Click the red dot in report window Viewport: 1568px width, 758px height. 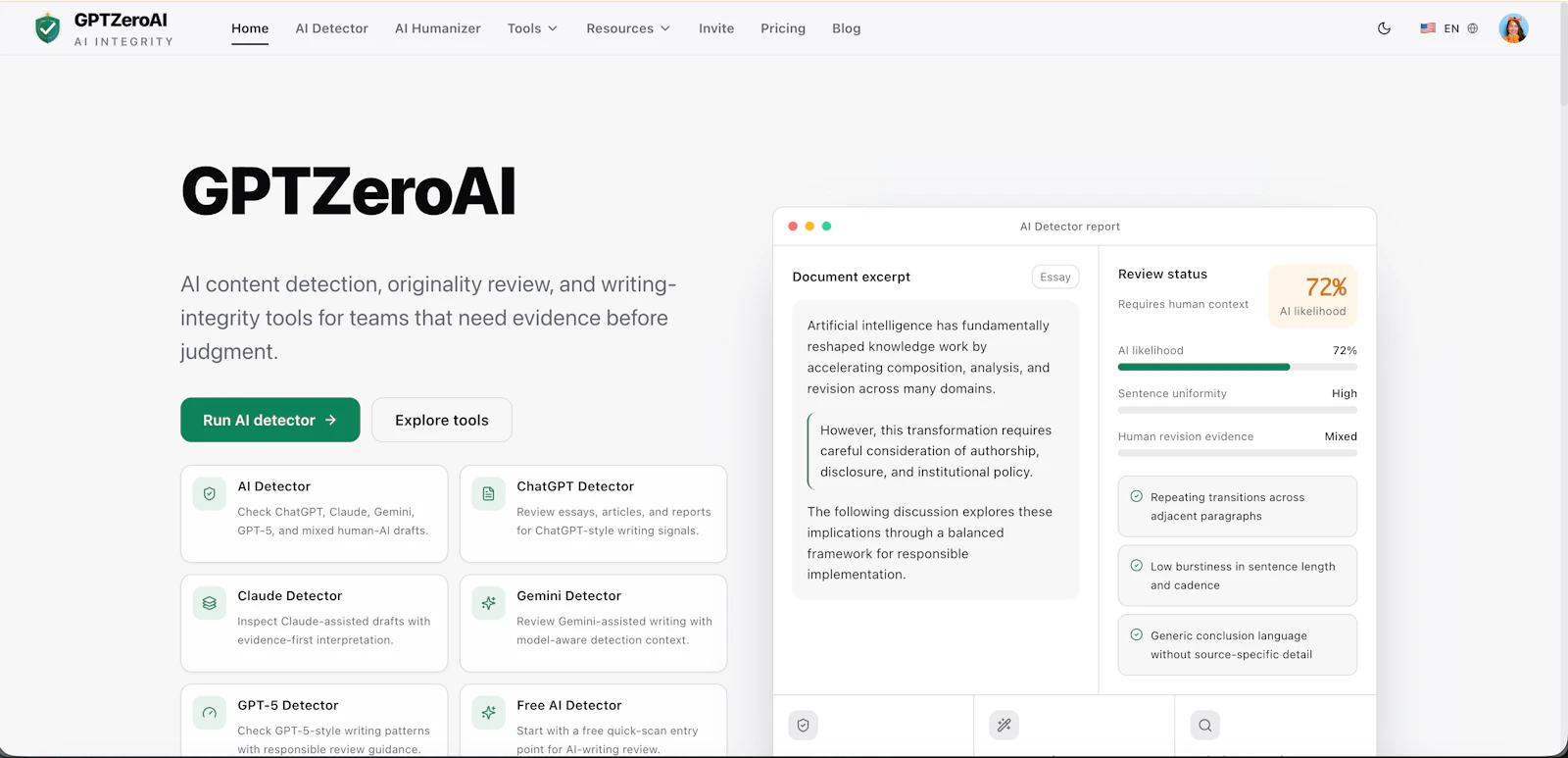(793, 227)
